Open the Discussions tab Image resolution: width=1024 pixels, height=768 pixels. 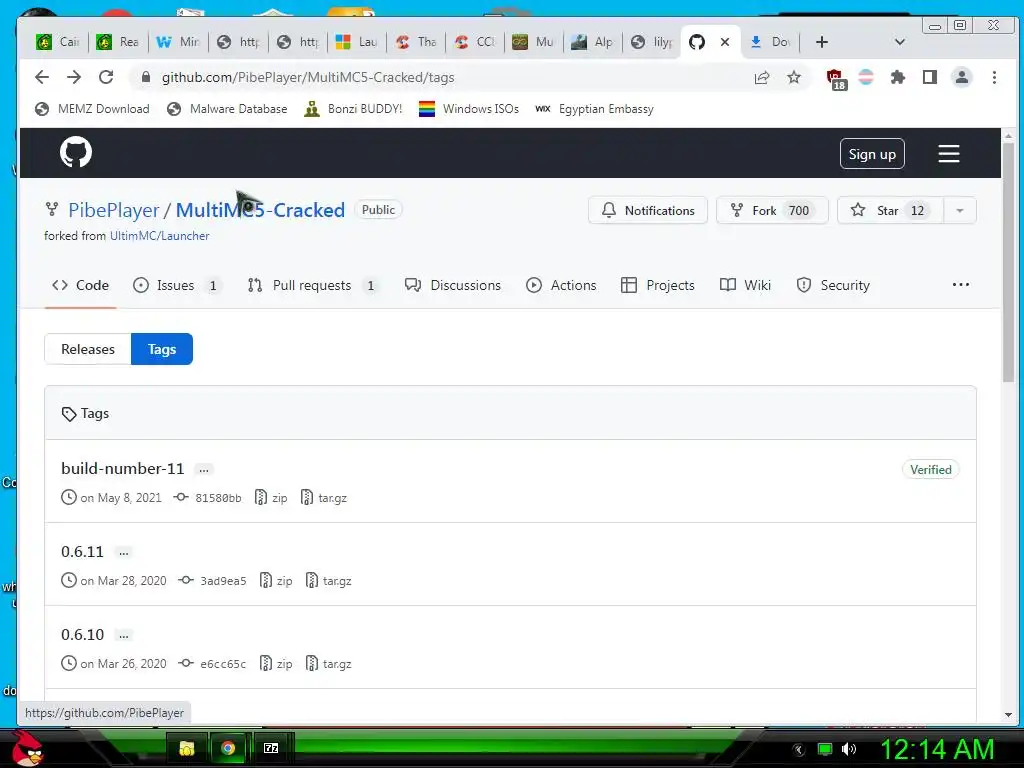tap(453, 285)
